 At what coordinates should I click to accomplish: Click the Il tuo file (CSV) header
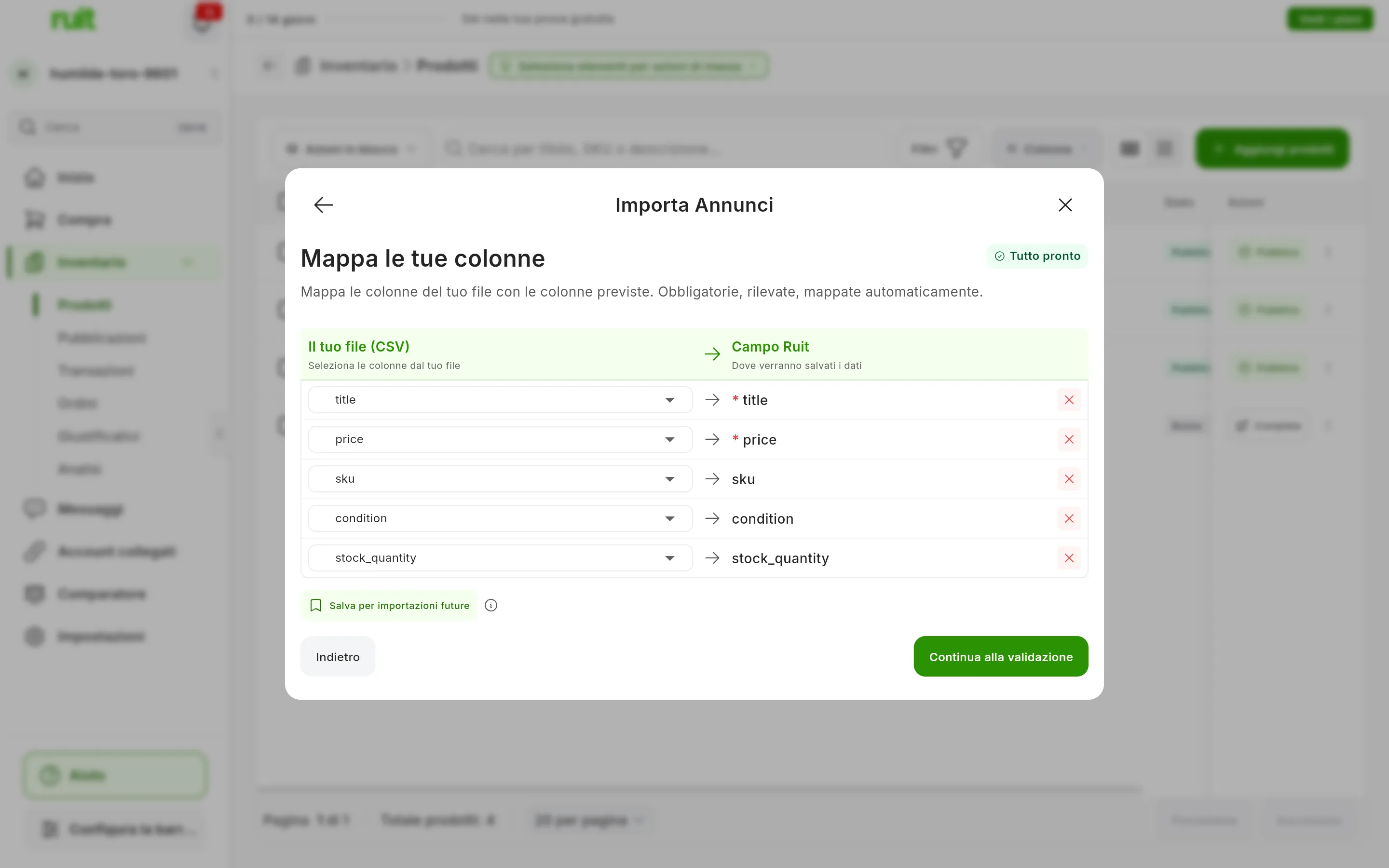click(x=359, y=347)
